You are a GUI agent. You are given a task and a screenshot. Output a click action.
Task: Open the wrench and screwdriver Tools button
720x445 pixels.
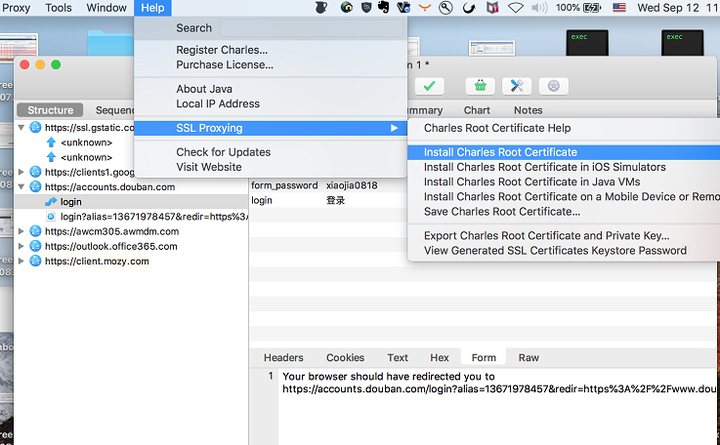tap(517, 86)
